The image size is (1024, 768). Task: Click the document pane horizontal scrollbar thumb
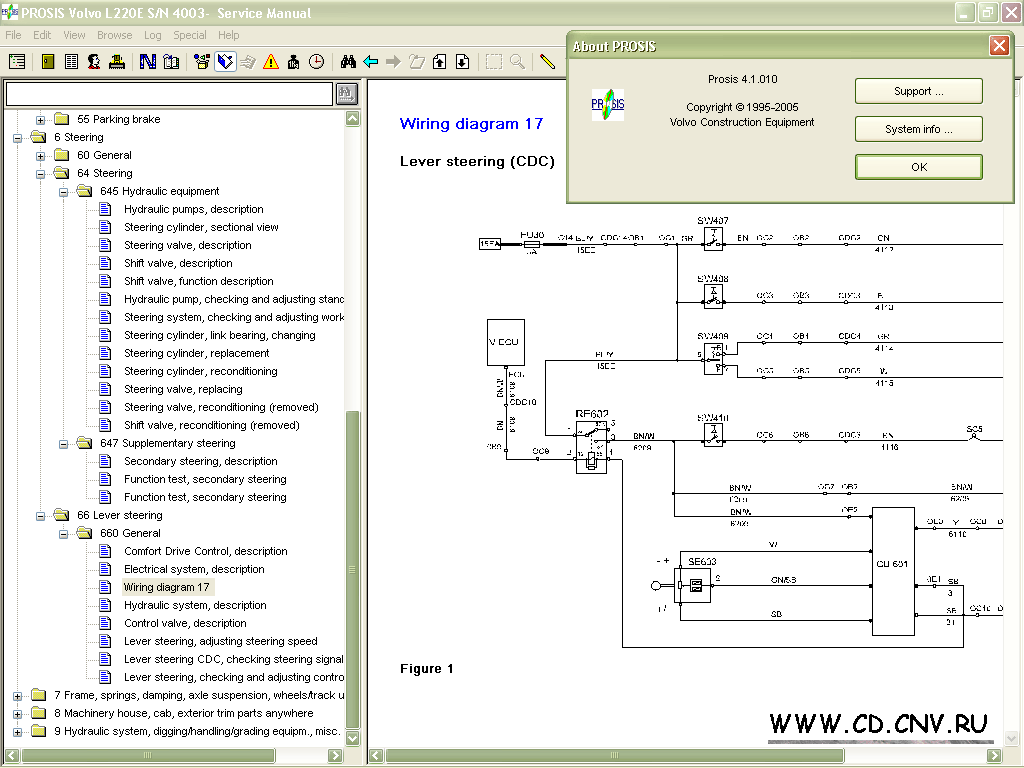[x=615, y=756]
